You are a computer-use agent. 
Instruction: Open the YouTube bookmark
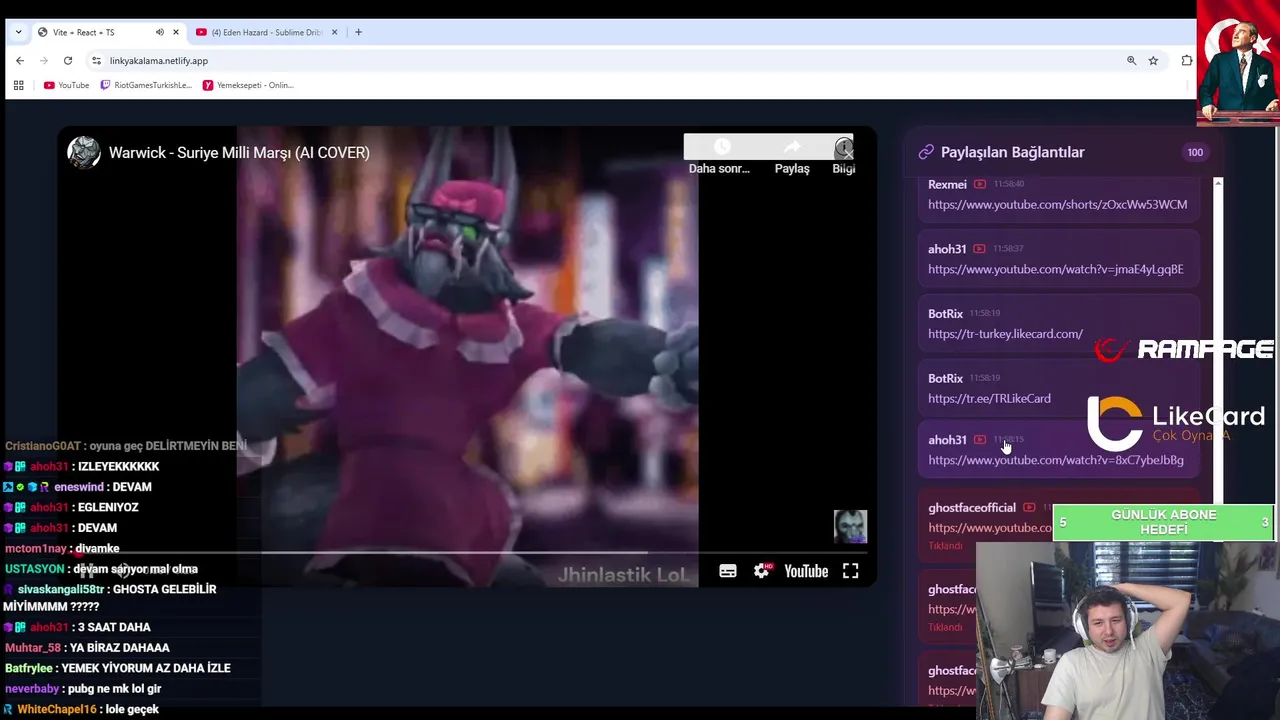tap(67, 85)
